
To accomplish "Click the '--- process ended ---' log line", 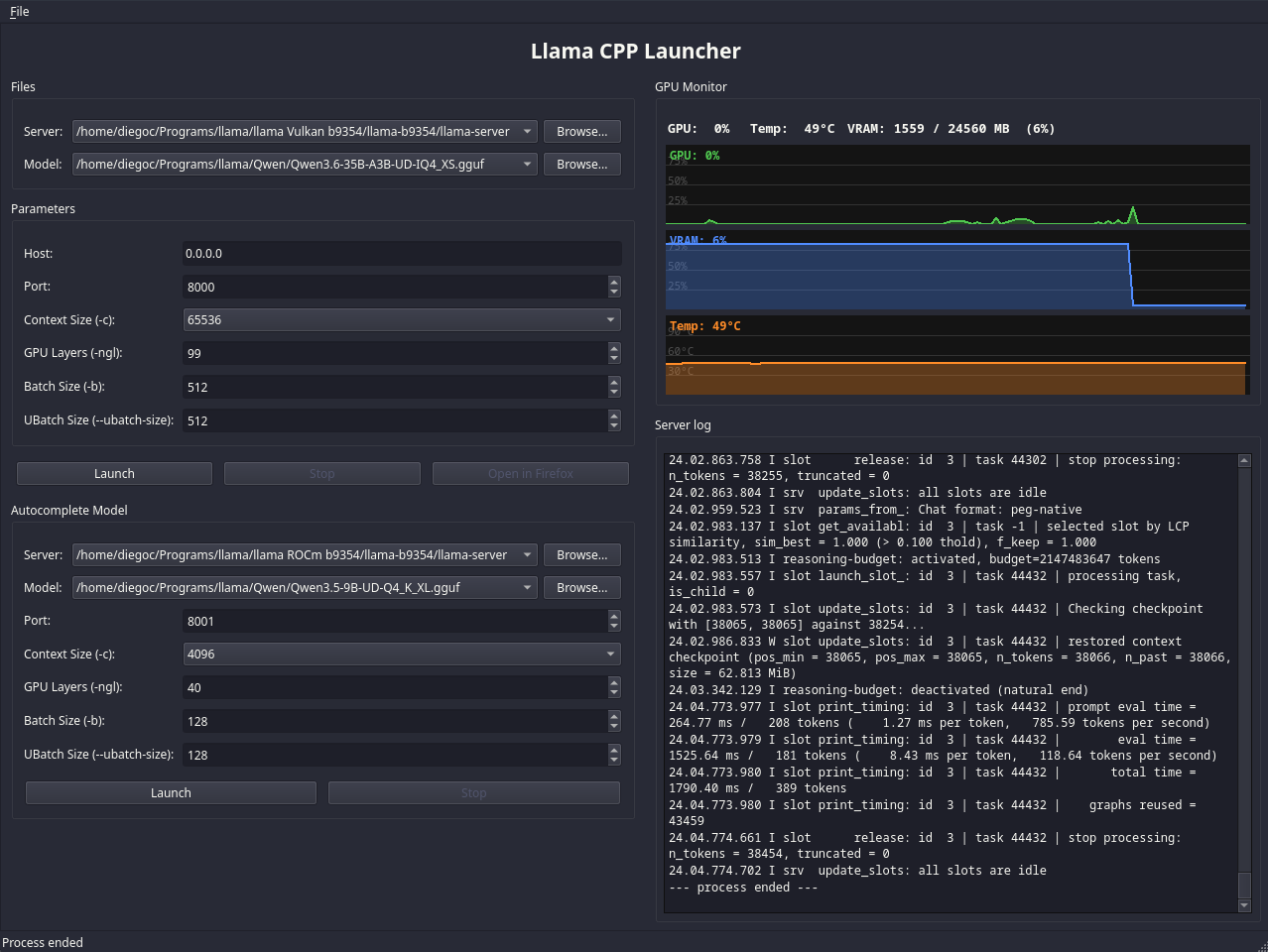I will (x=743, y=888).
